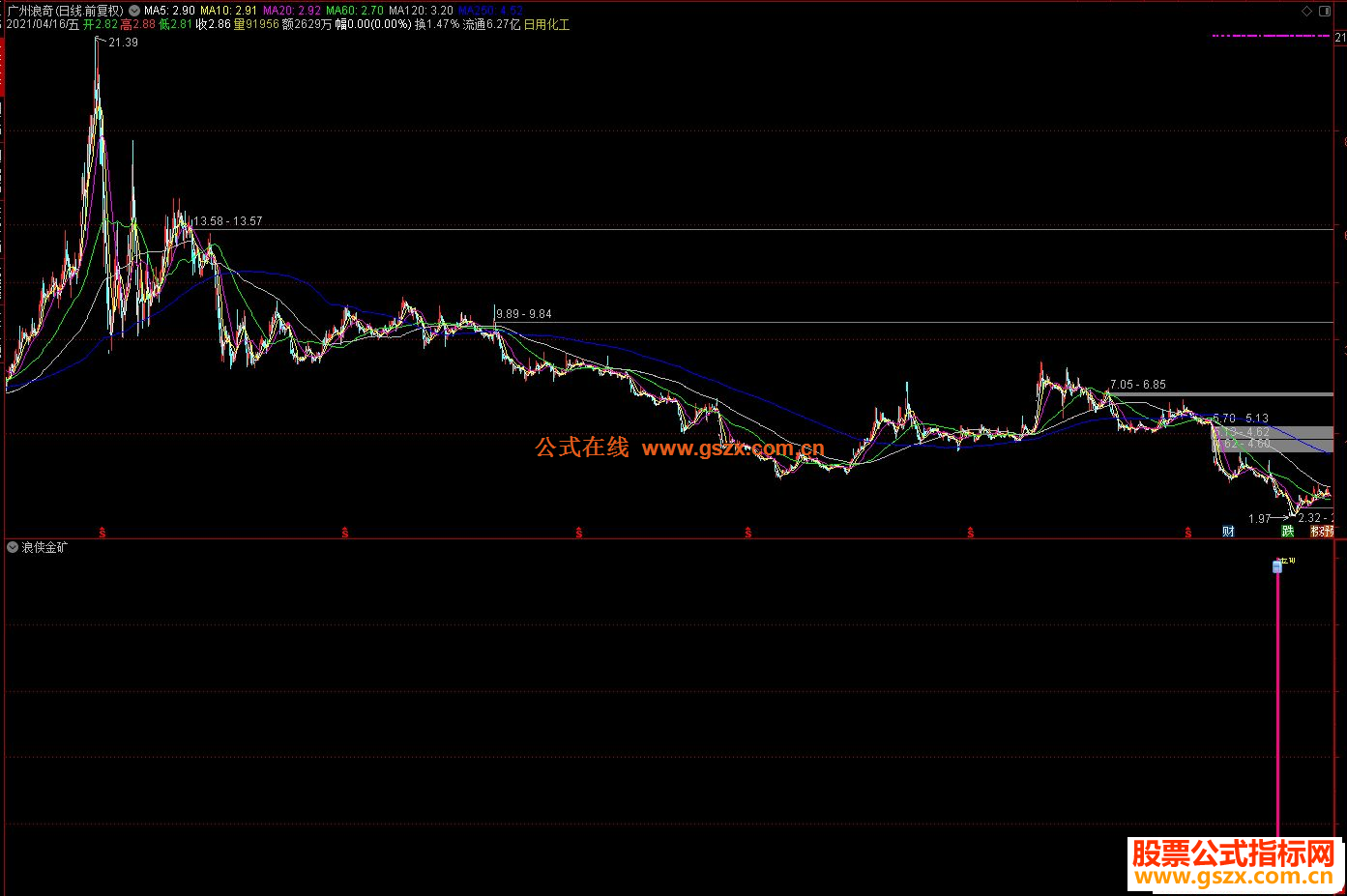Click the 量91956 volume value
This screenshot has height=896, width=1347.
tap(256, 25)
